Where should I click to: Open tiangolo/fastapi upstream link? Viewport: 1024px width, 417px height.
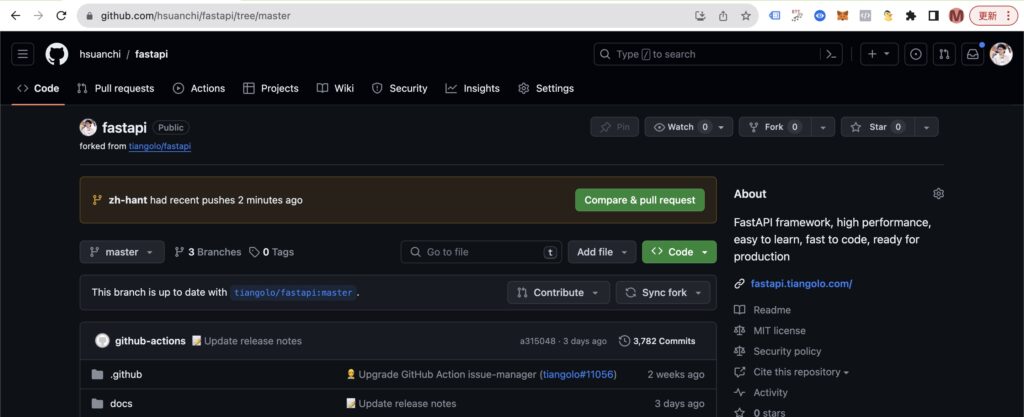click(160, 146)
